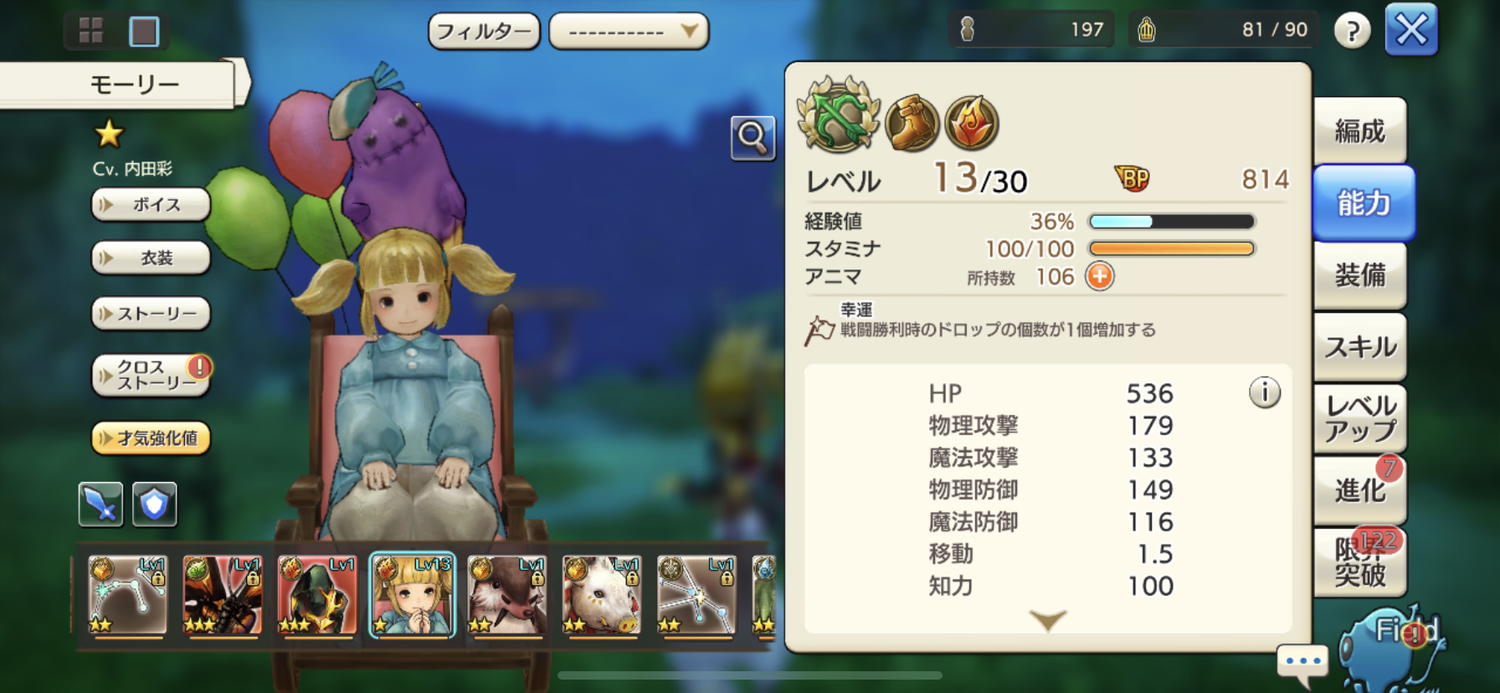Open the chat speech bubble icon
The height and width of the screenshot is (693, 1500).
tap(1302, 662)
